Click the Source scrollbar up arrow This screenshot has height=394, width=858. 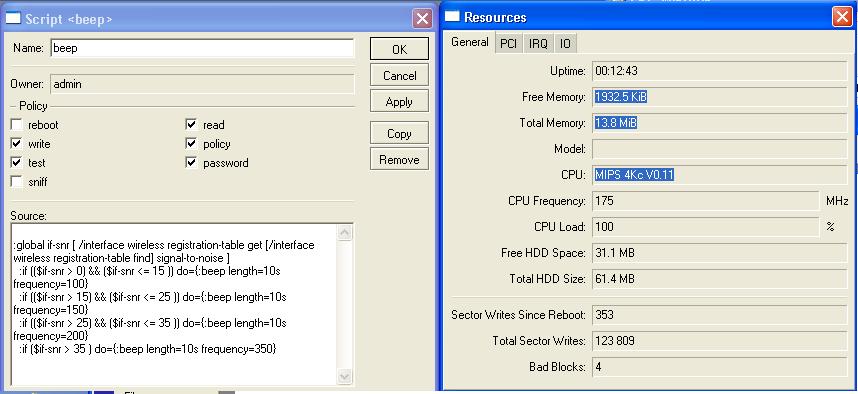(x=345, y=233)
